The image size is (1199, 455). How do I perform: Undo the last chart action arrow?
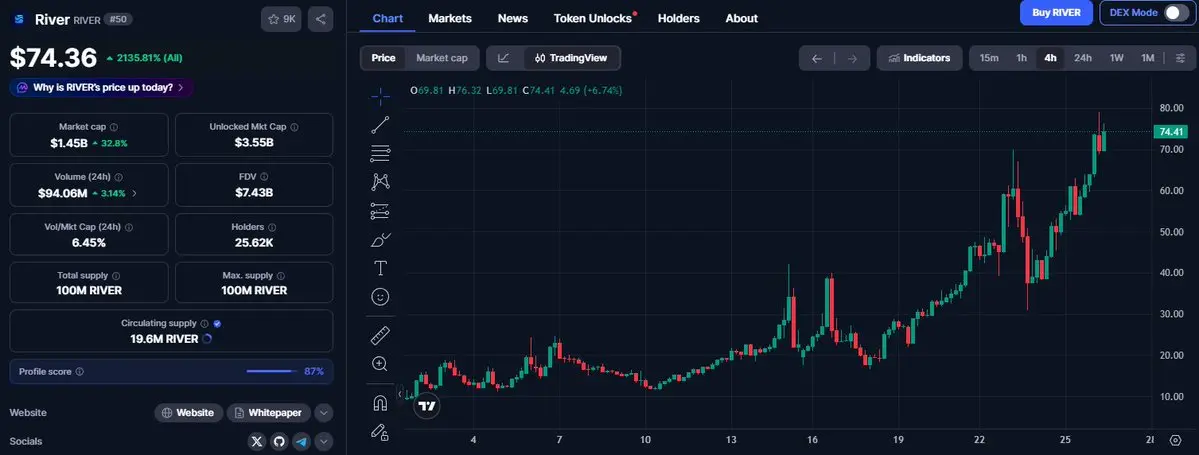pyautogui.click(x=817, y=58)
